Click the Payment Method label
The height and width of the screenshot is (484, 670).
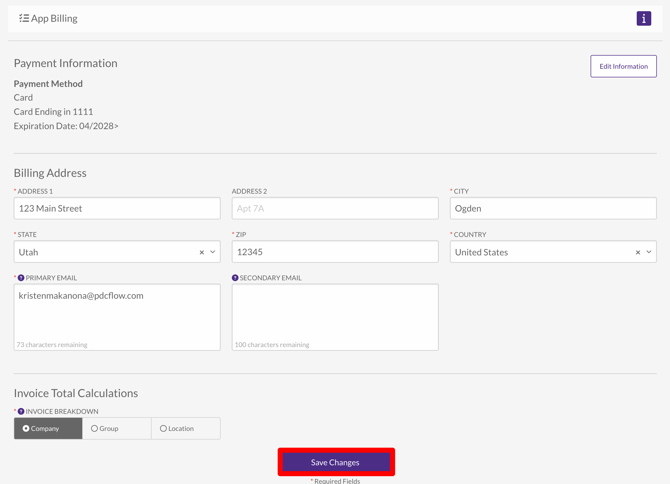tap(48, 84)
